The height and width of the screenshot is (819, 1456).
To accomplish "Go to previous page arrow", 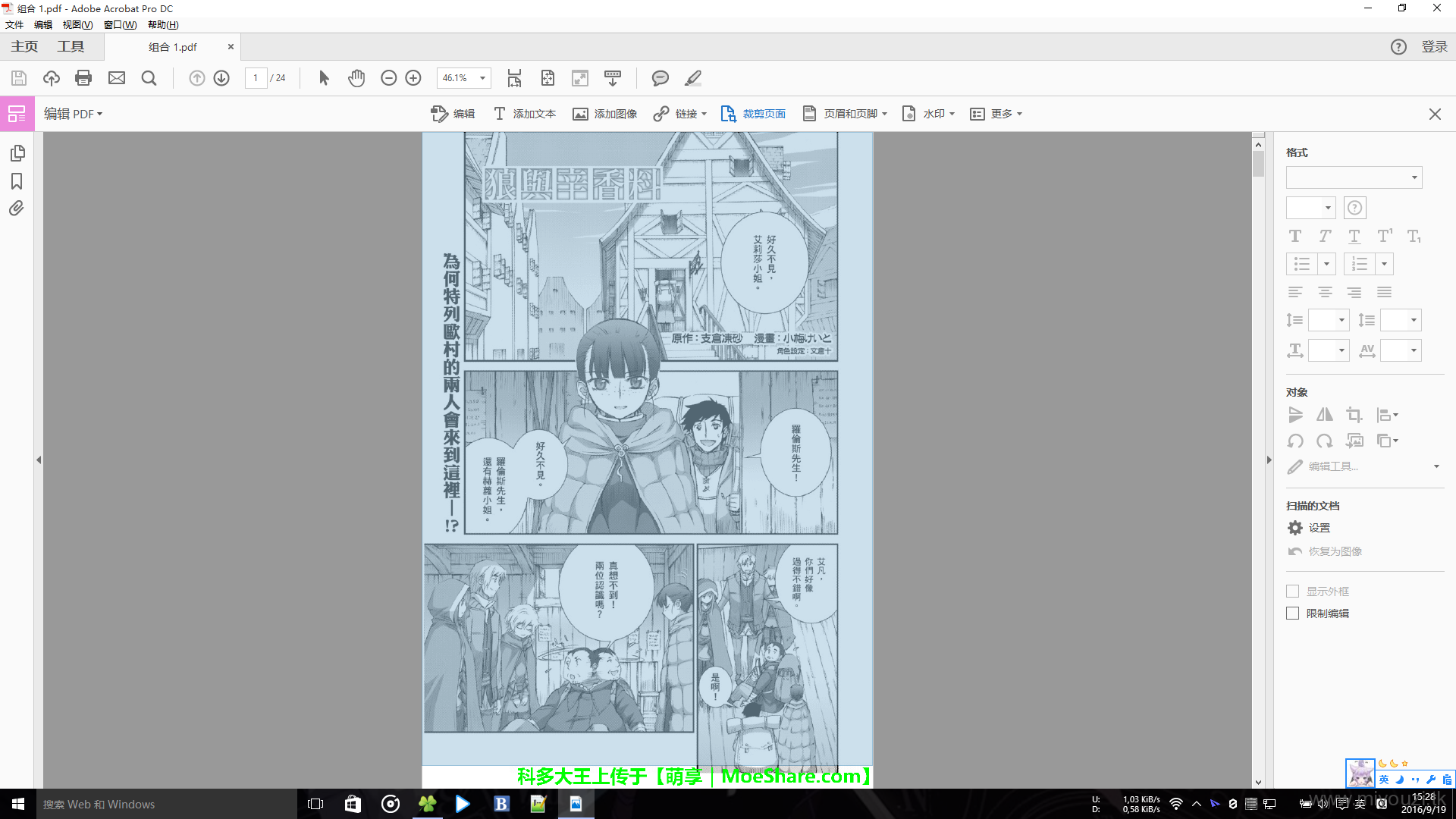I will point(197,78).
